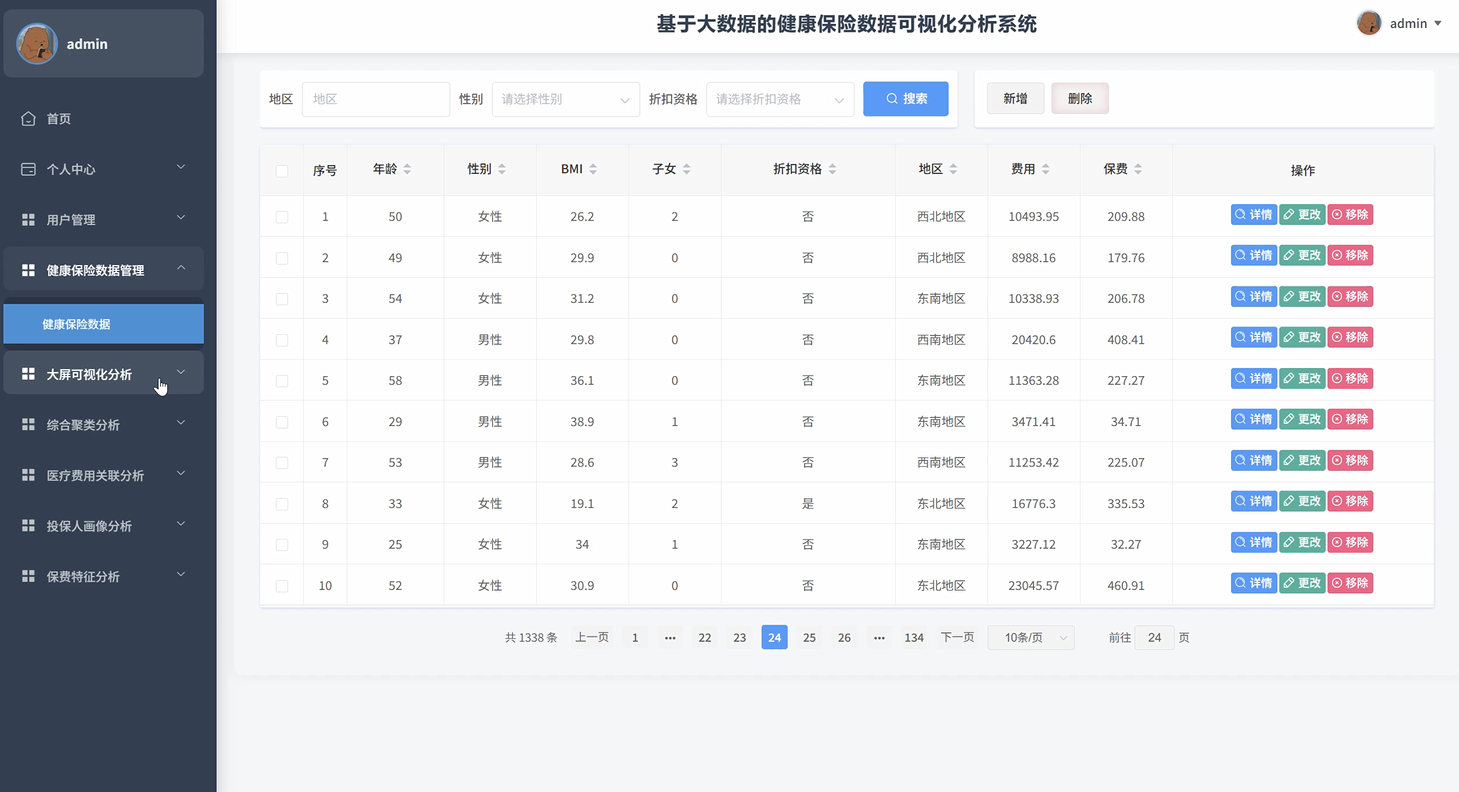The width and height of the screenshot is (1459, 792).
Task: Check the checkbox for row 2
Action: tap(282, 258)
